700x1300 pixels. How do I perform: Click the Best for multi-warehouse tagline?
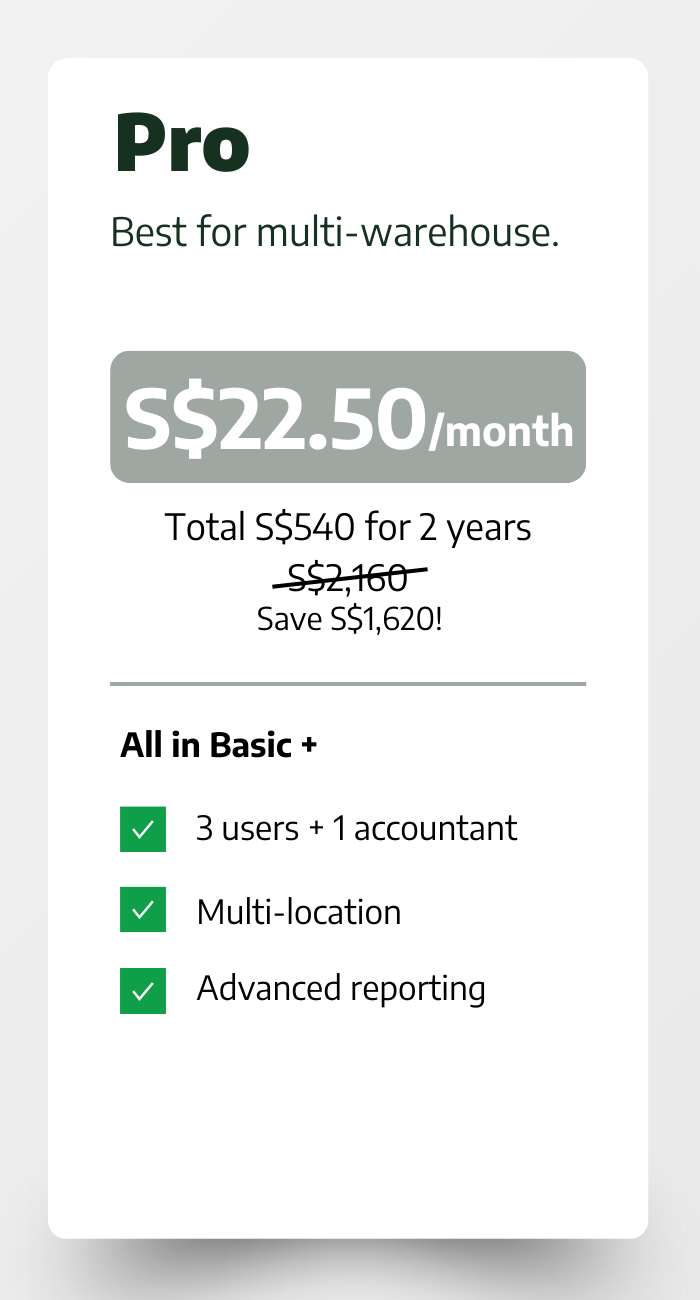334,232
